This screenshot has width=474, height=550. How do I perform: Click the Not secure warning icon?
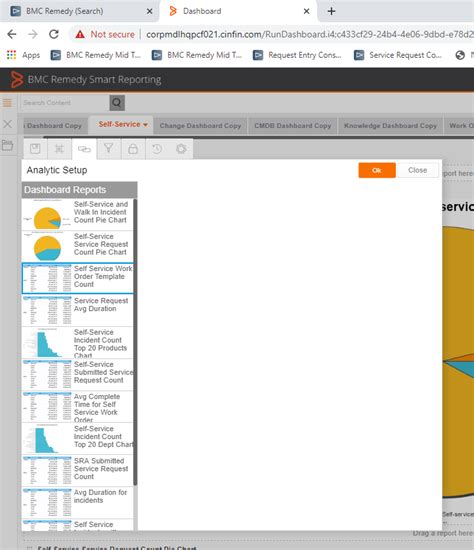coord(80,34)
